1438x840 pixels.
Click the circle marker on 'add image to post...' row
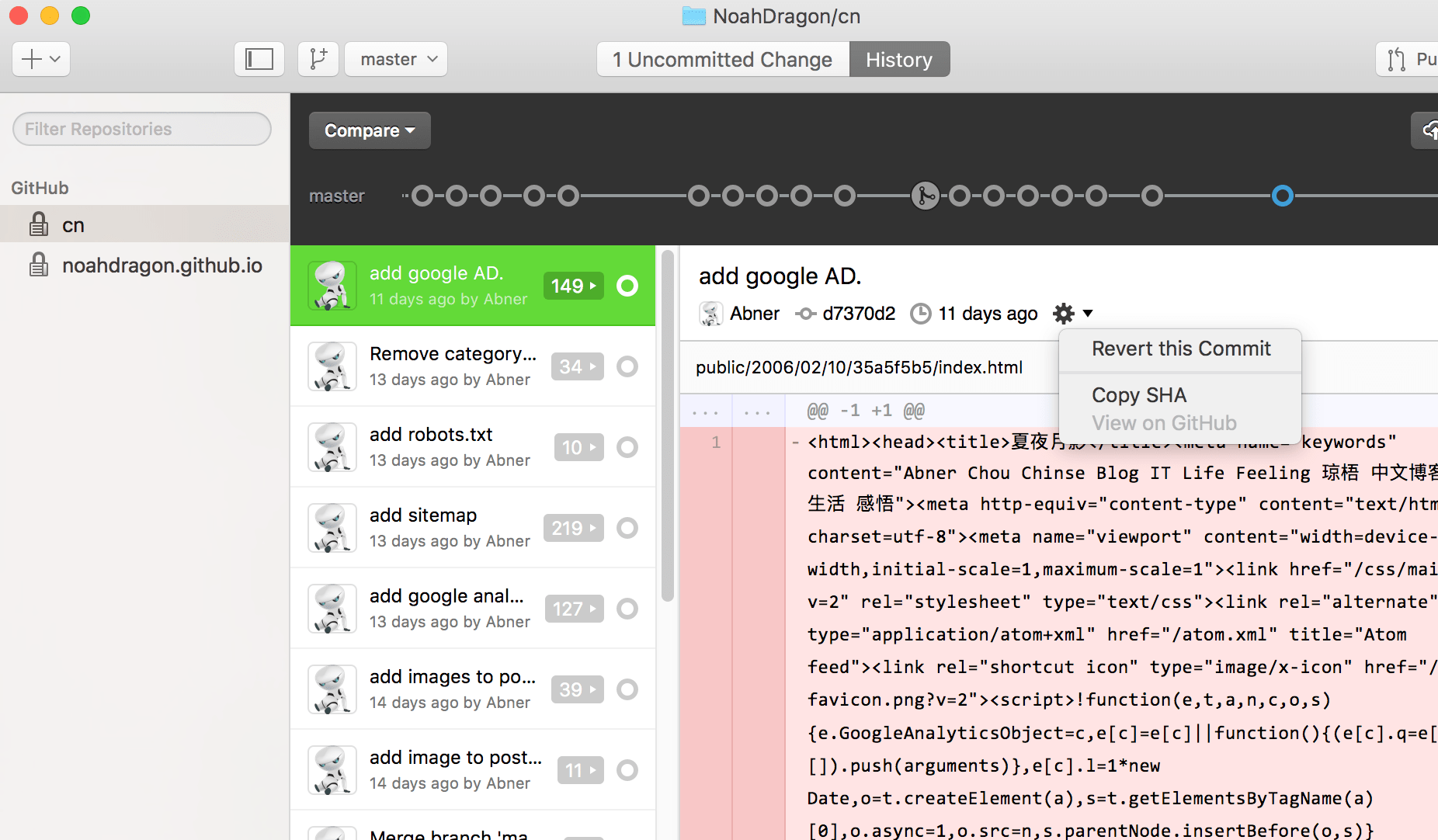click(627, 770)
